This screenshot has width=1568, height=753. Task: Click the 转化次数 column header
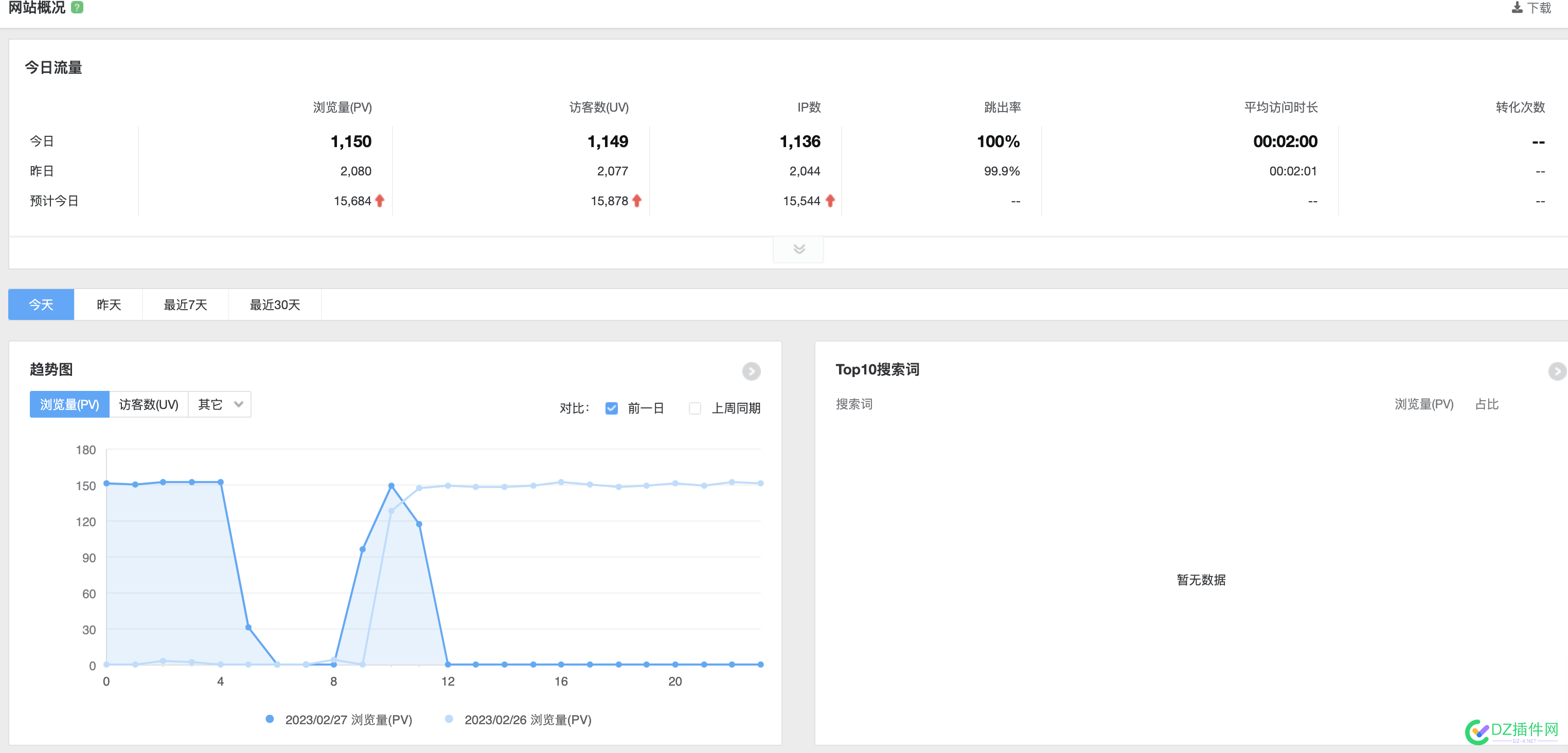pyautogui.click(x=1521, y=107)
